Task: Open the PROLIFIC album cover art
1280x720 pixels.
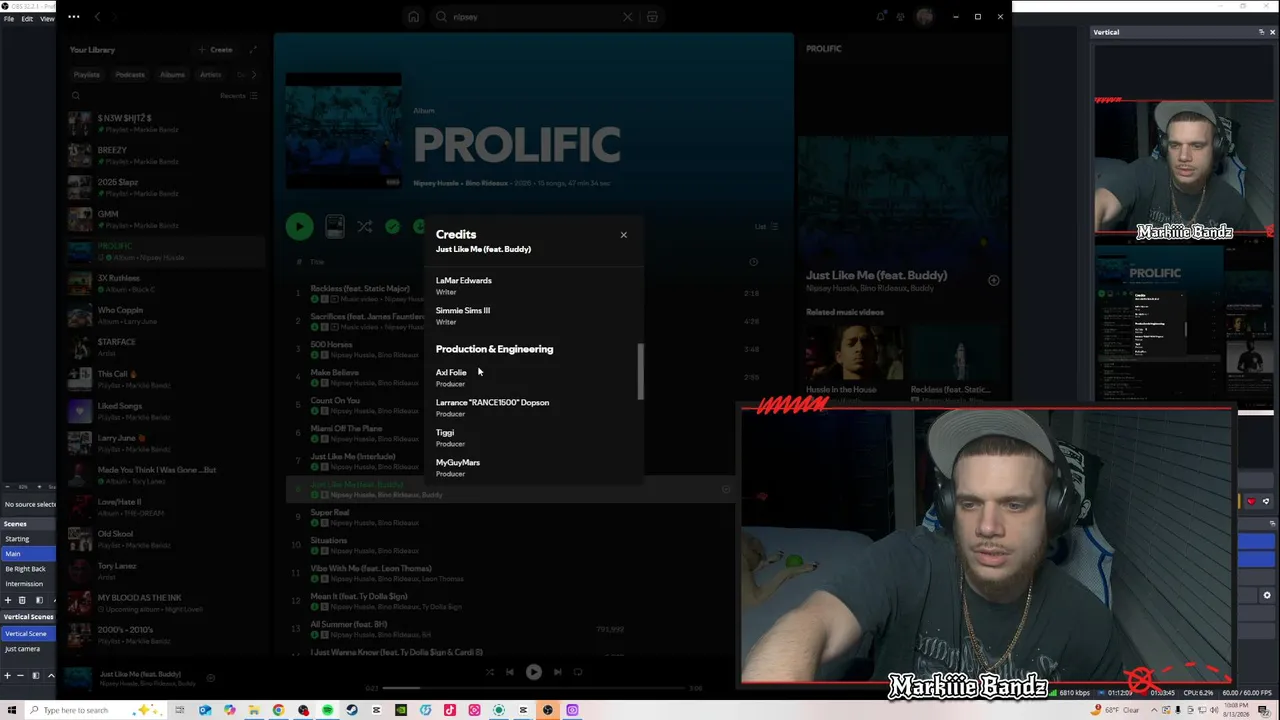Action: click(343, 131)
